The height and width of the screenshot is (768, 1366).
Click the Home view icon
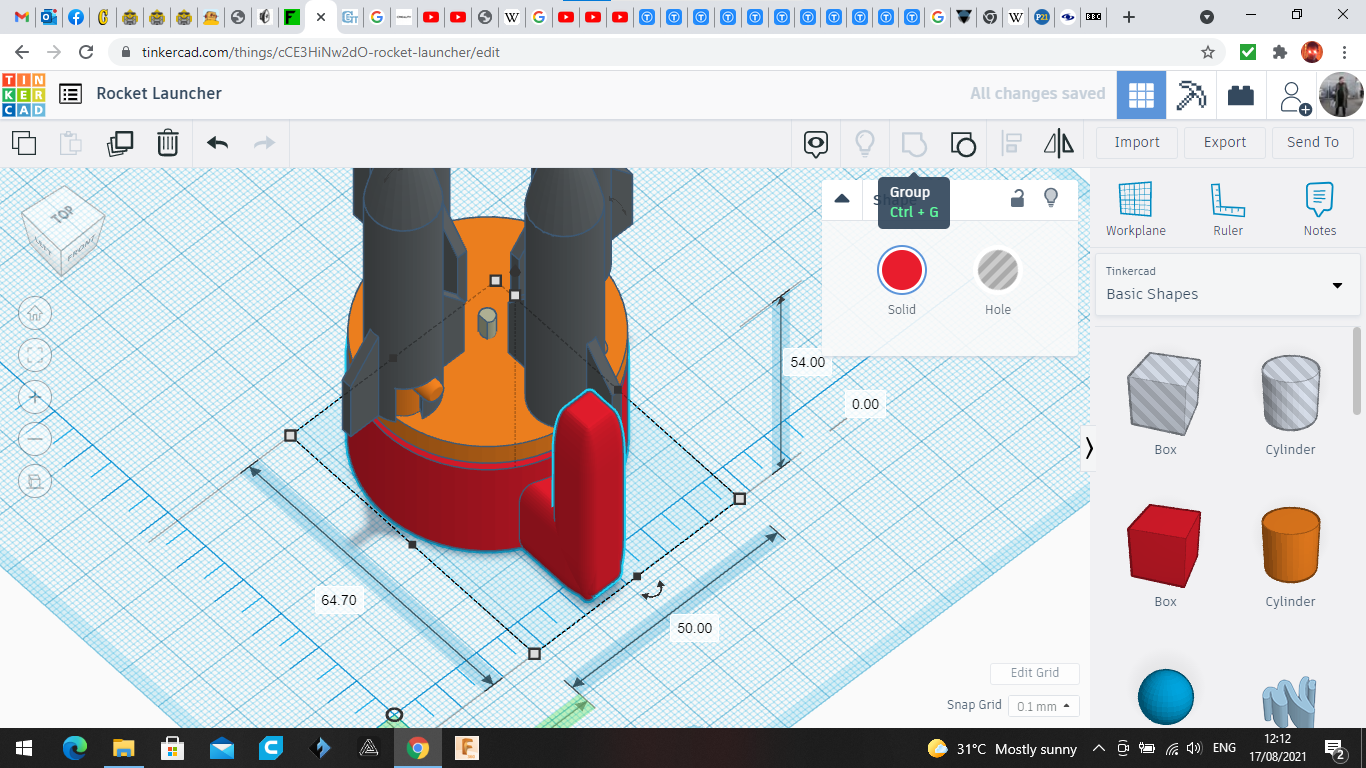[35, 313]
